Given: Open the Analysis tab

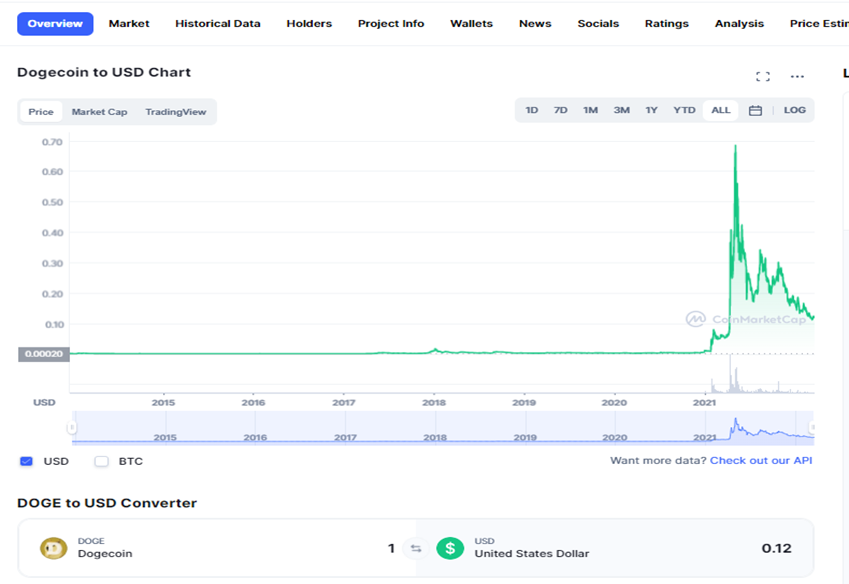Looking at the screenshot, I should point(739,24).
